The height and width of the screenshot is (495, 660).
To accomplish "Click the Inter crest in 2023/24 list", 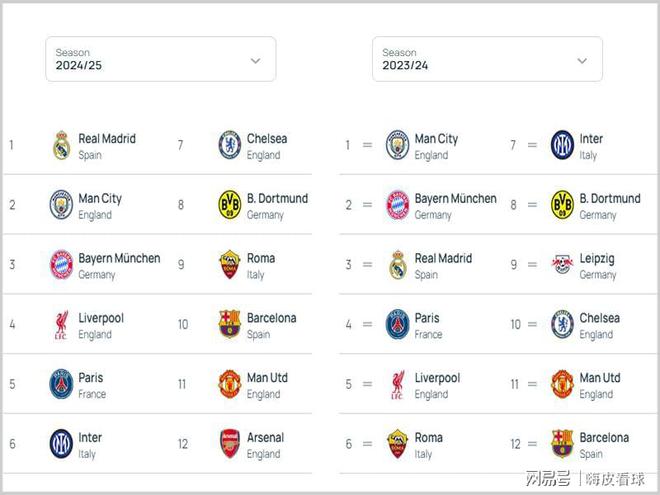I will coord(562,145).
